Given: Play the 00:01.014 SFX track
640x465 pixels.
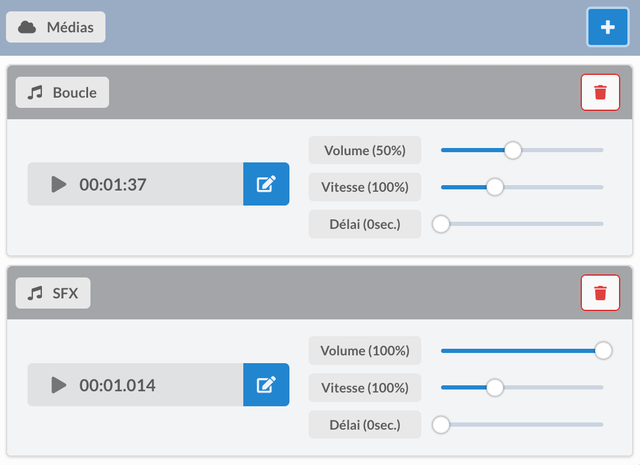Looking at the screenshot, I should pyautogui.click(x=59, y=385).
